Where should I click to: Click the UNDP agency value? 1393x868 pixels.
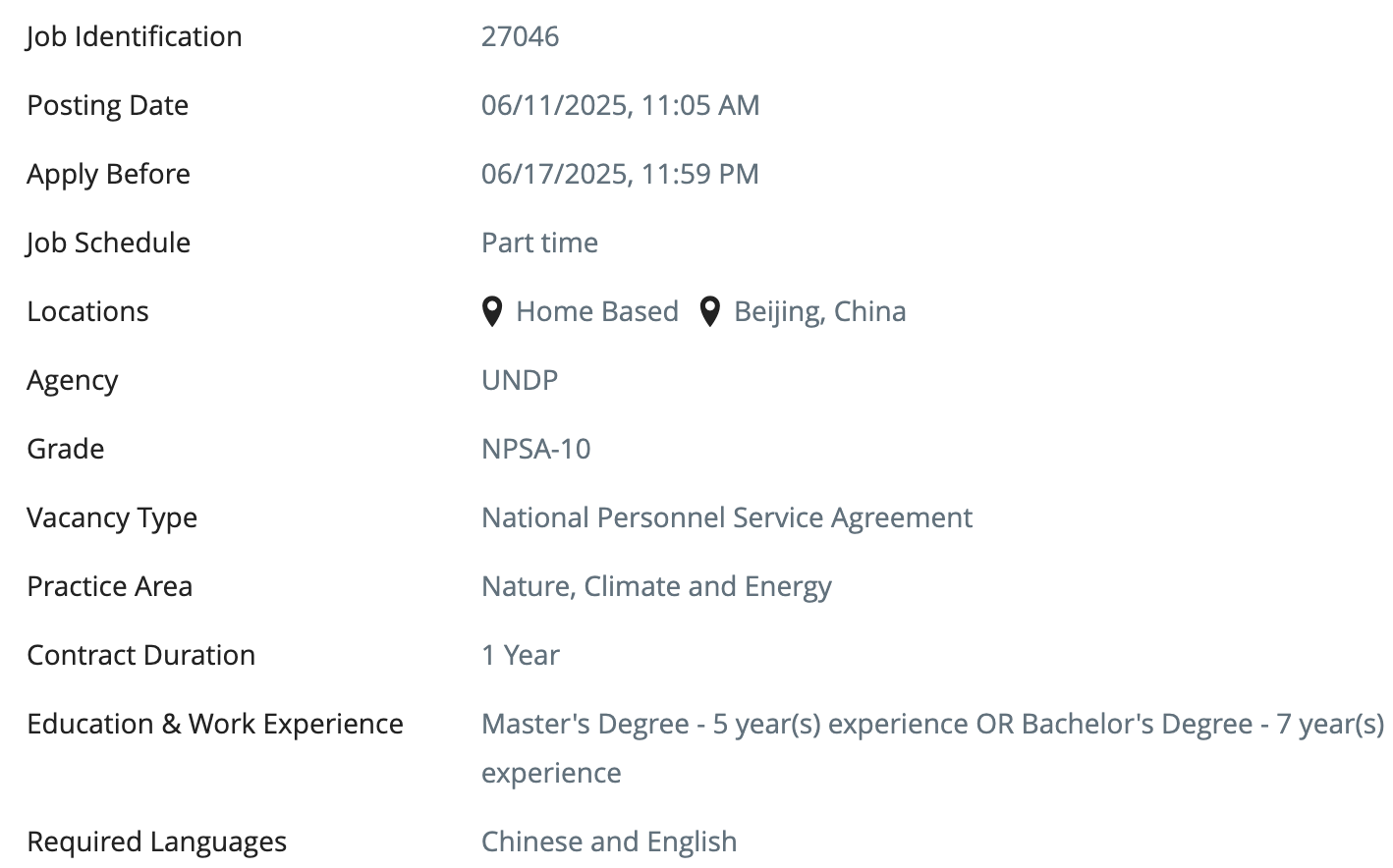[x=520, y=380]
